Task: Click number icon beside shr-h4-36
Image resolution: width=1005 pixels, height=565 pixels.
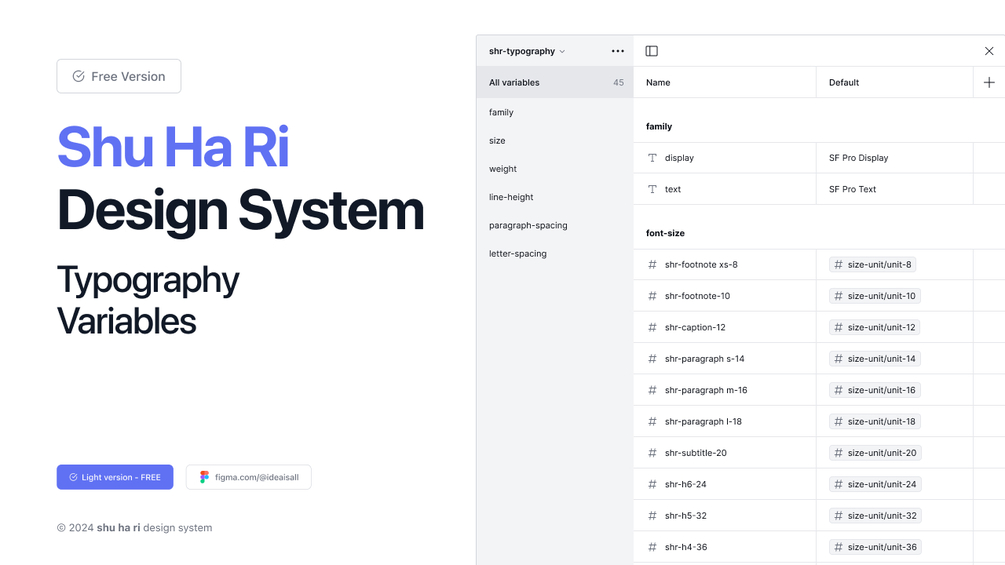Action: 652,547
